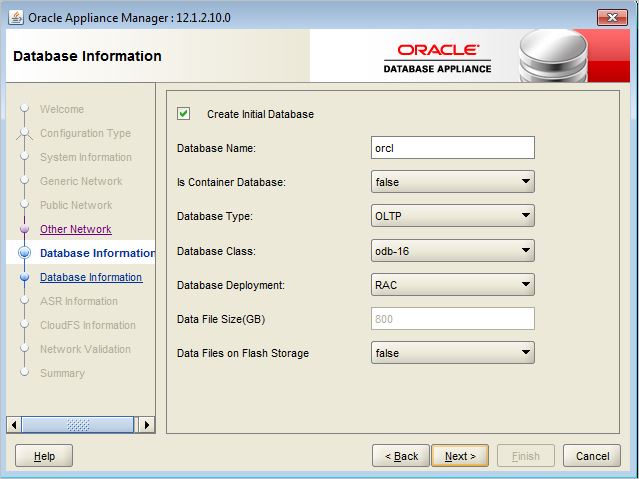The width and height of the screenshot is (639, 479).
Task: Click the Java icon in title bar
Action: [16, 18]
